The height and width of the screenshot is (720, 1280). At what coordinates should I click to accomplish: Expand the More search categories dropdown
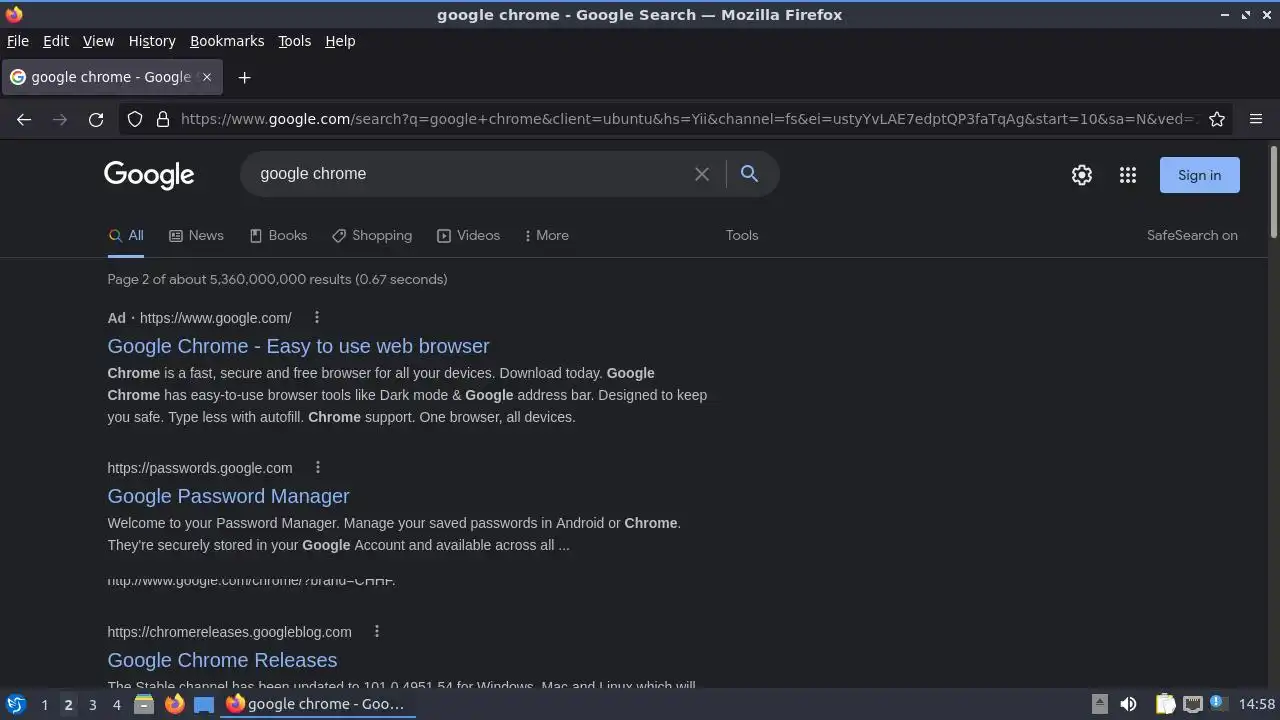click(546, 235)
